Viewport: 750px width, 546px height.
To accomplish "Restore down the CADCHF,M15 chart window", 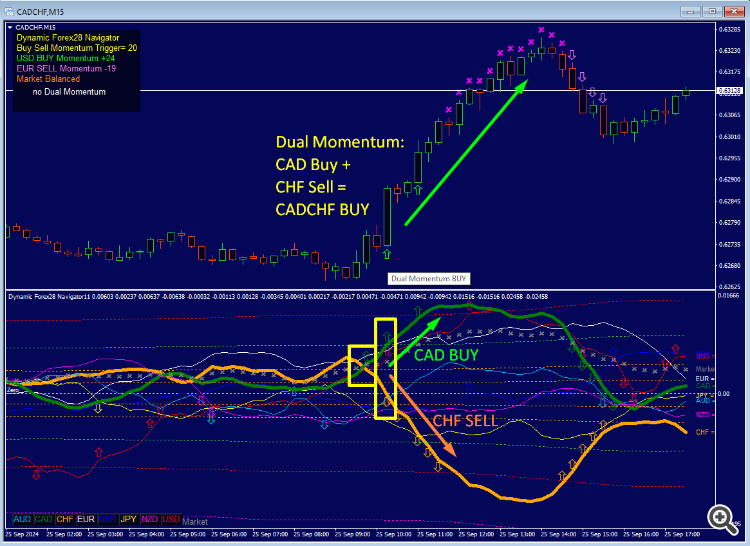I will pyautogui.click(x=712, y=11).
